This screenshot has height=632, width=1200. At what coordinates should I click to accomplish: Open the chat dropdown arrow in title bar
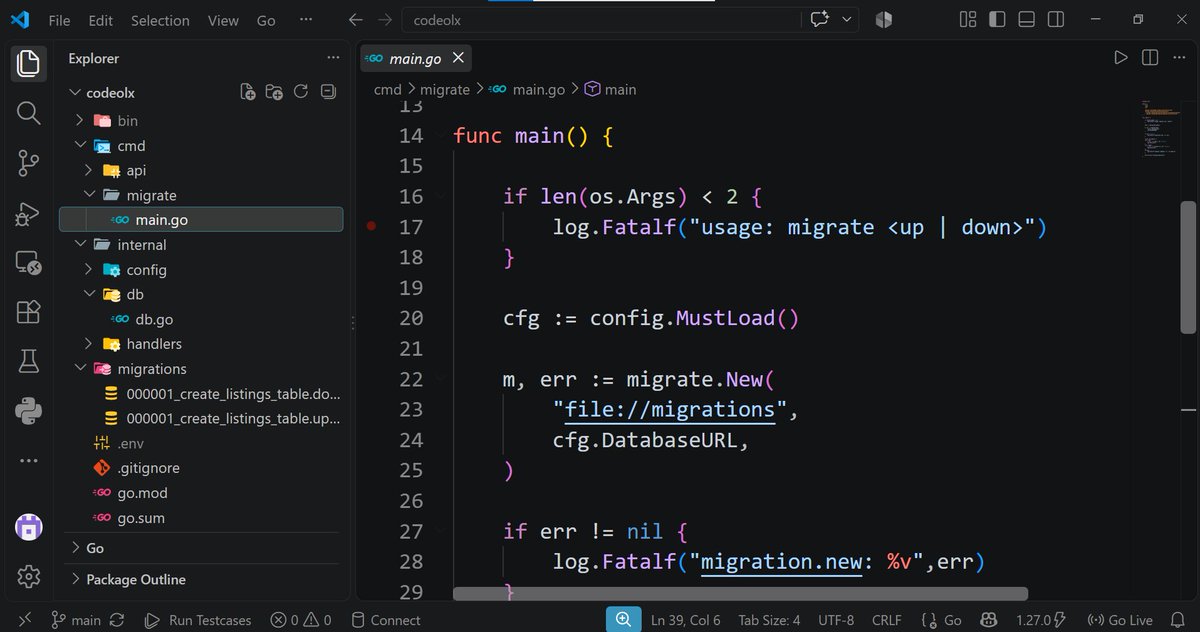[x=848, y=20]
